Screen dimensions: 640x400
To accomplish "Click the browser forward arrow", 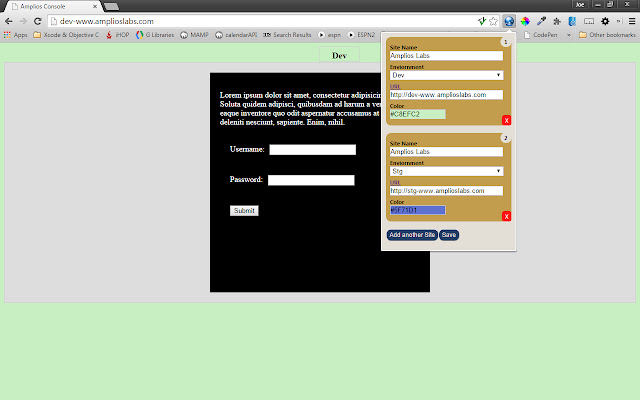I will [x=23, y=21].
